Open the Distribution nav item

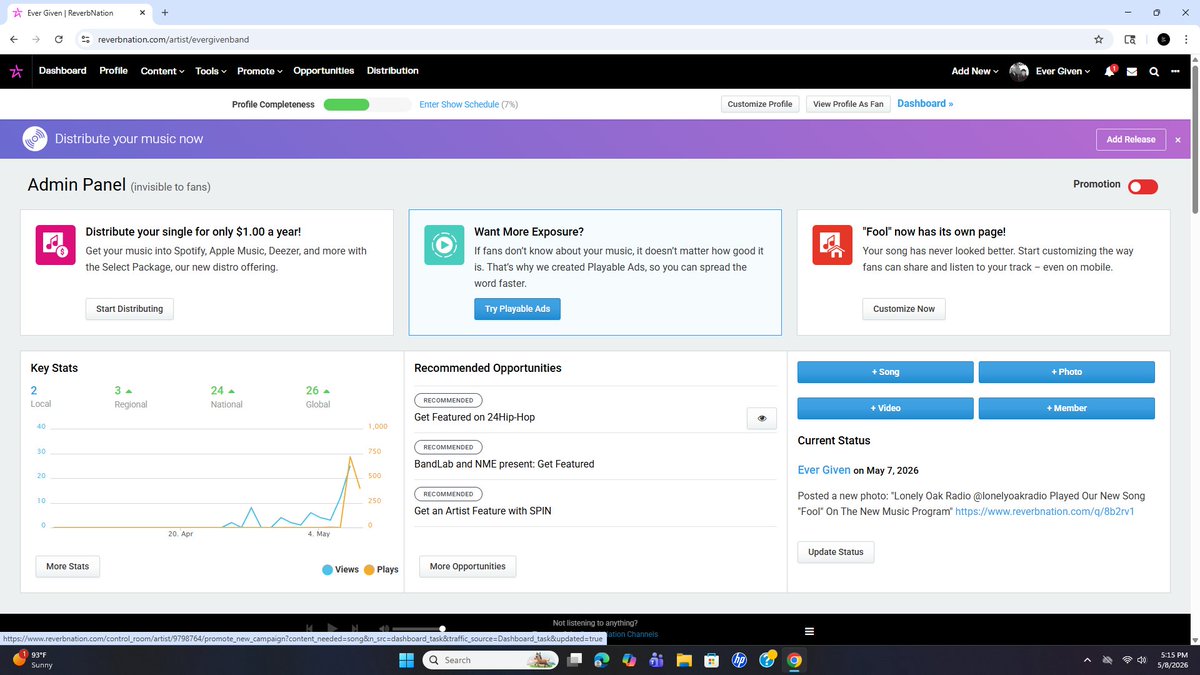393,71
